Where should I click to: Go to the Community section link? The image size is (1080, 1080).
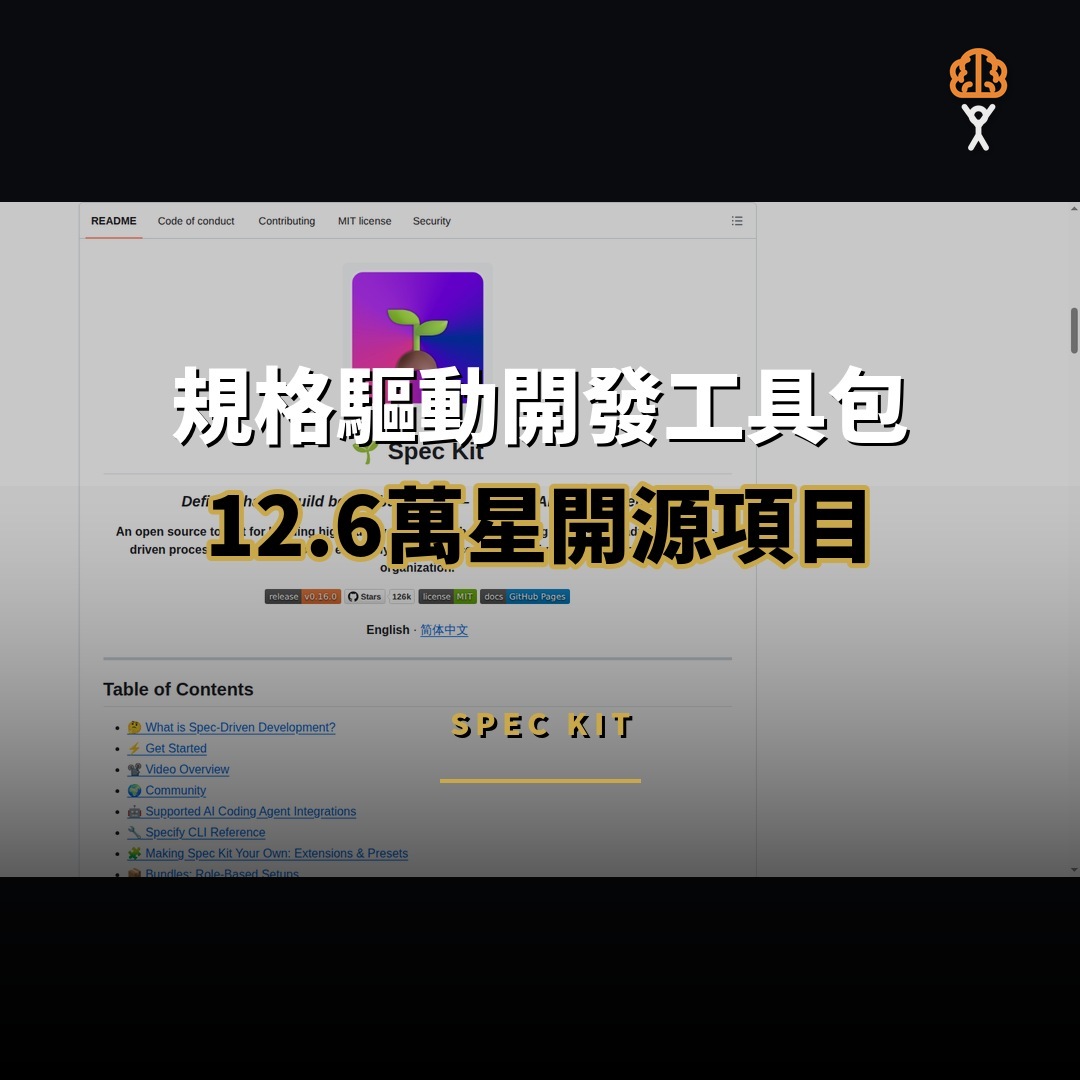pyautogui.click(x=167, y=791)
